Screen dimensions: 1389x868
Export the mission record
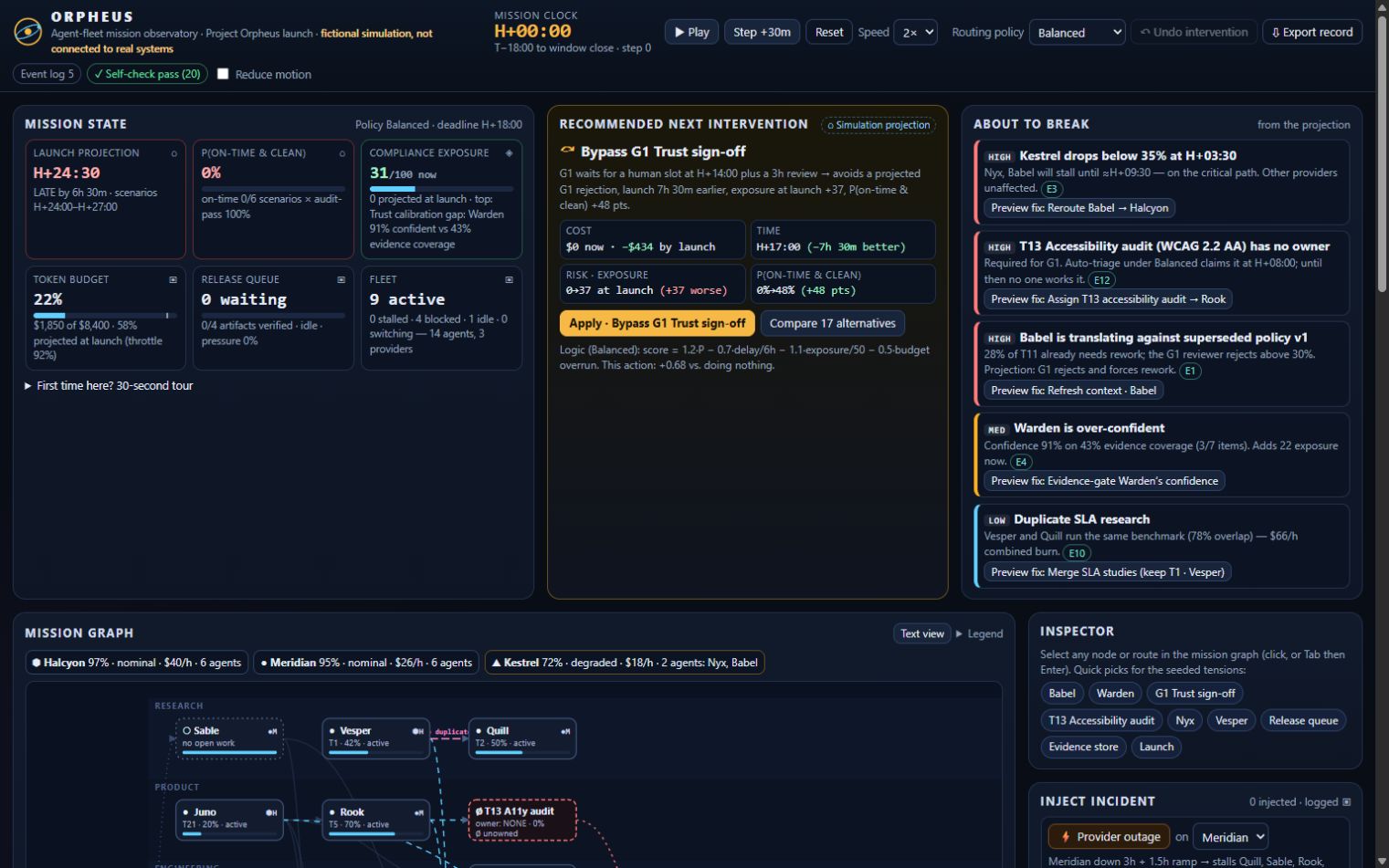(1312, 32)
